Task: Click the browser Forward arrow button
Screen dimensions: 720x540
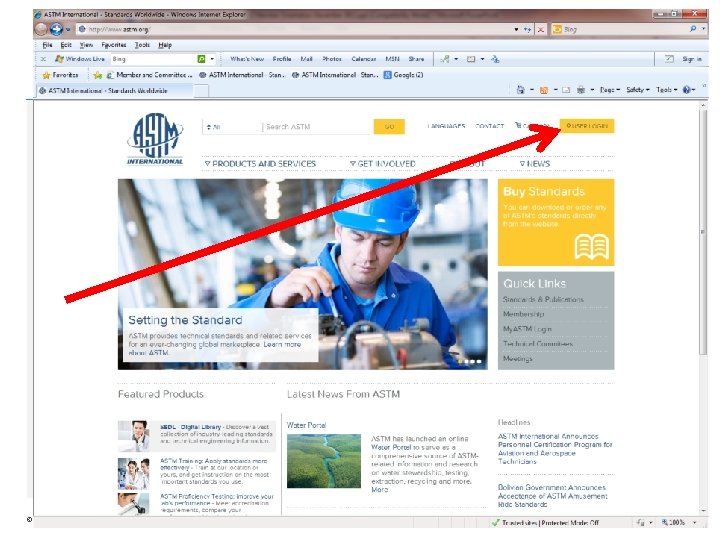Action: pyautogui.click(x=56, y=29)
